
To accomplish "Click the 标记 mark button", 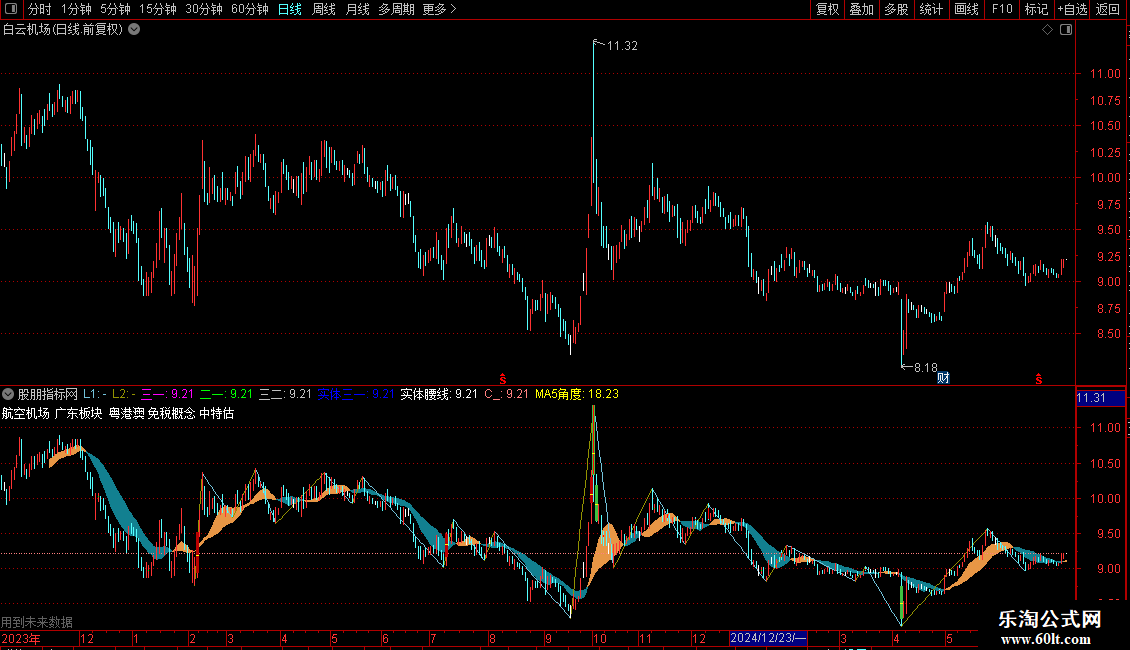I will click(1036, 9).
